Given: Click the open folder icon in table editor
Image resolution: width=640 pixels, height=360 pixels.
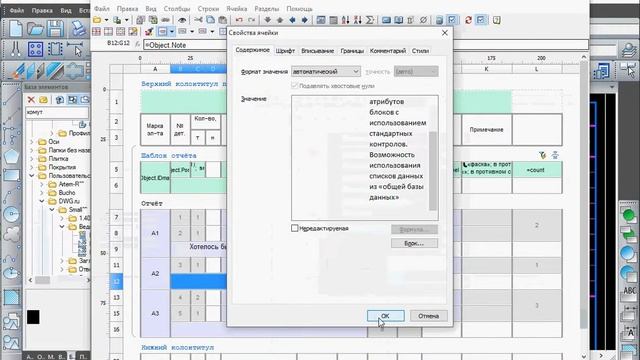Looking at the screenshot, I should pos(97,20).
